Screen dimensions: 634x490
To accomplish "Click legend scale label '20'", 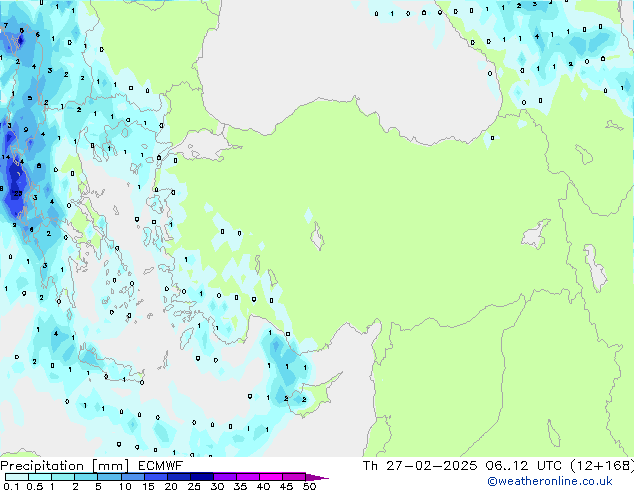I will (x=171, y=486).
